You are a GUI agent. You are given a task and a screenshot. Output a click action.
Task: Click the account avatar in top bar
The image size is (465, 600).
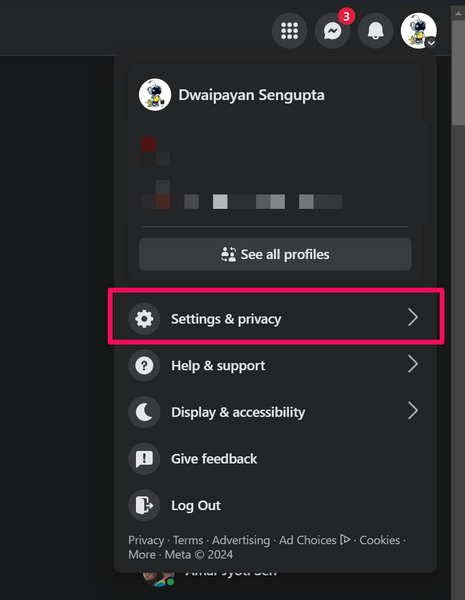(x=419, y=31)
